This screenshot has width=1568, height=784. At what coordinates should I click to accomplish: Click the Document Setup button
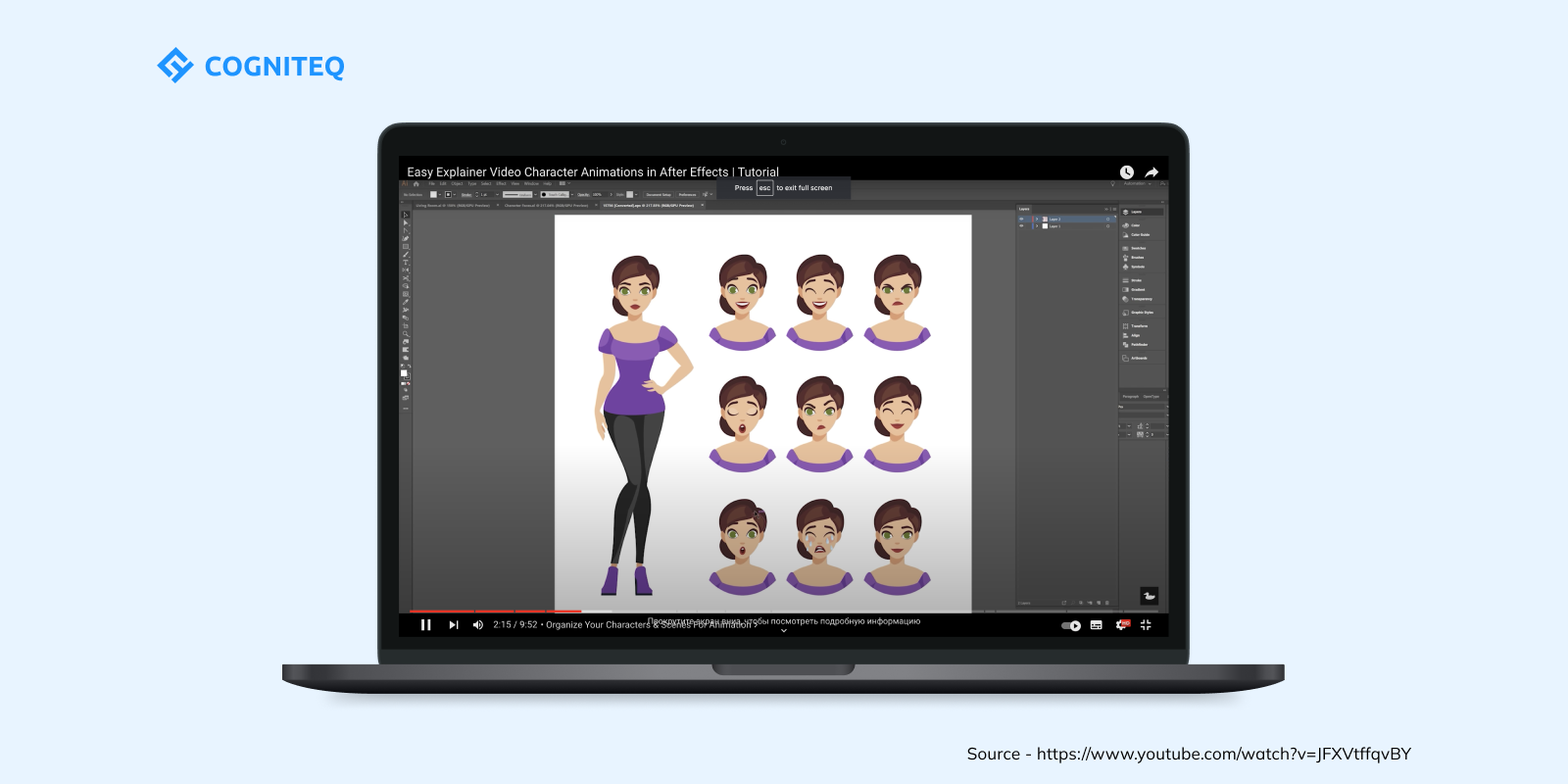(659, 194)
